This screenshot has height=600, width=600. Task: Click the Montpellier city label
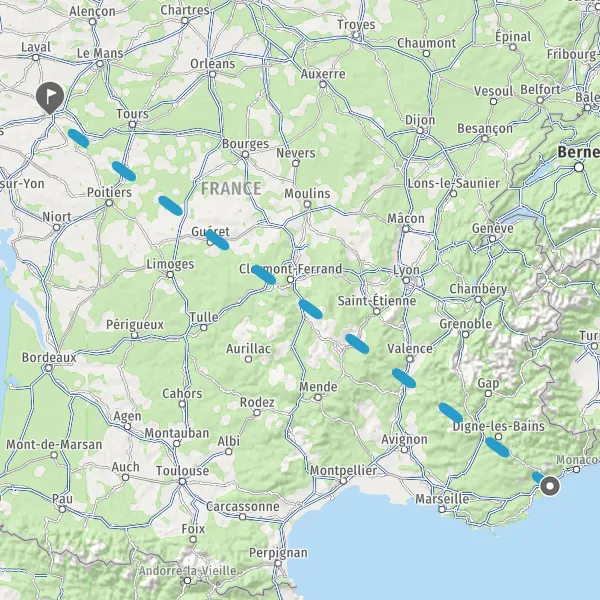[343, 470]
